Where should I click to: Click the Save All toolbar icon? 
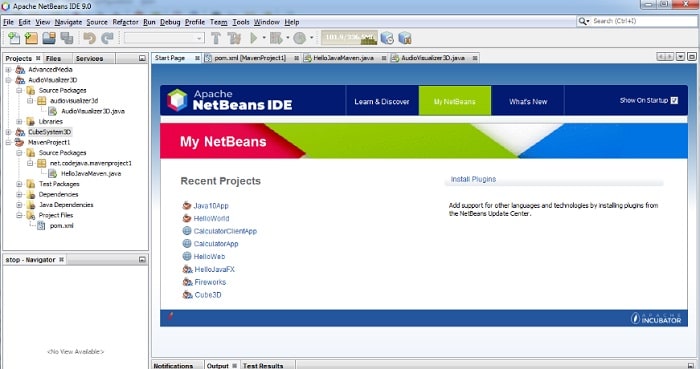67,38
